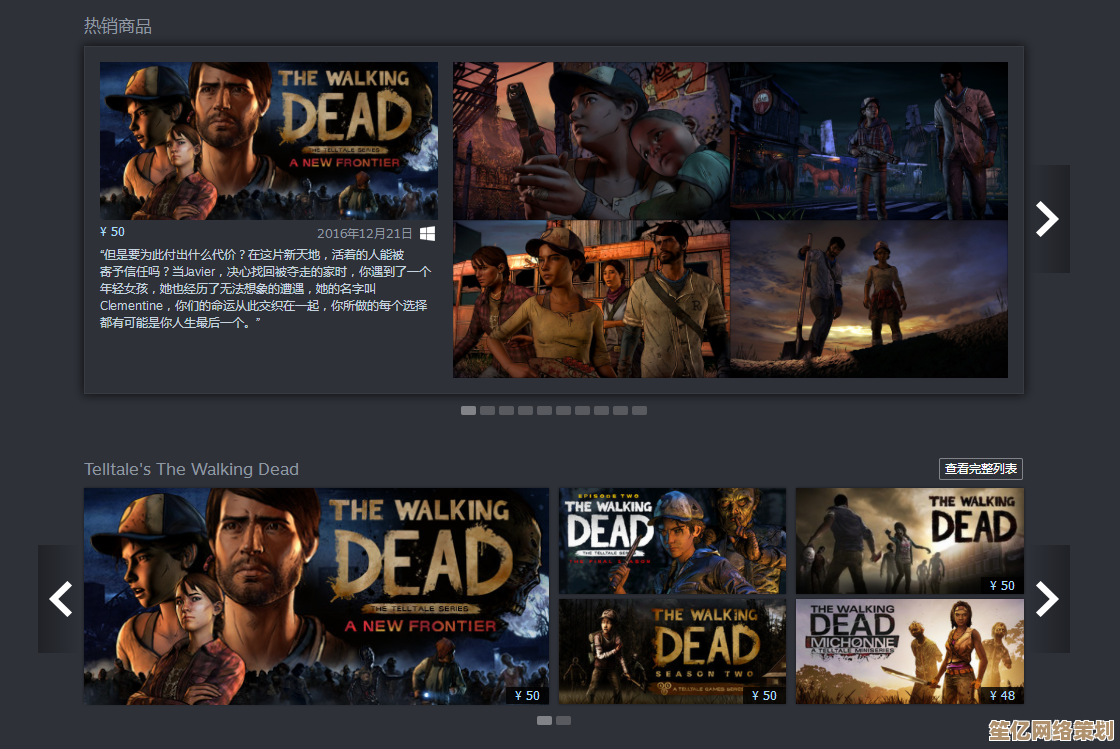Click the 热销商品 section heading
This screenshot has height=749, width=1120.
118,26
